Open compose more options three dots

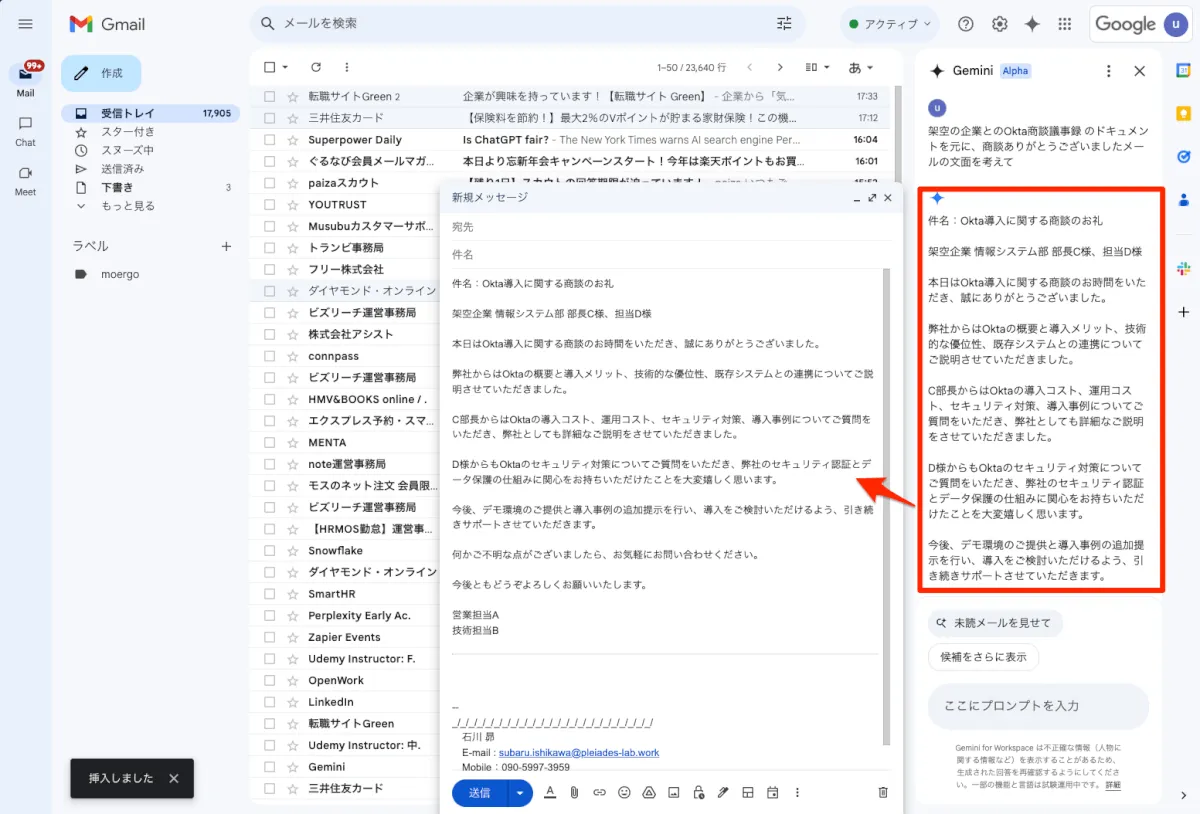coord(797,792)
